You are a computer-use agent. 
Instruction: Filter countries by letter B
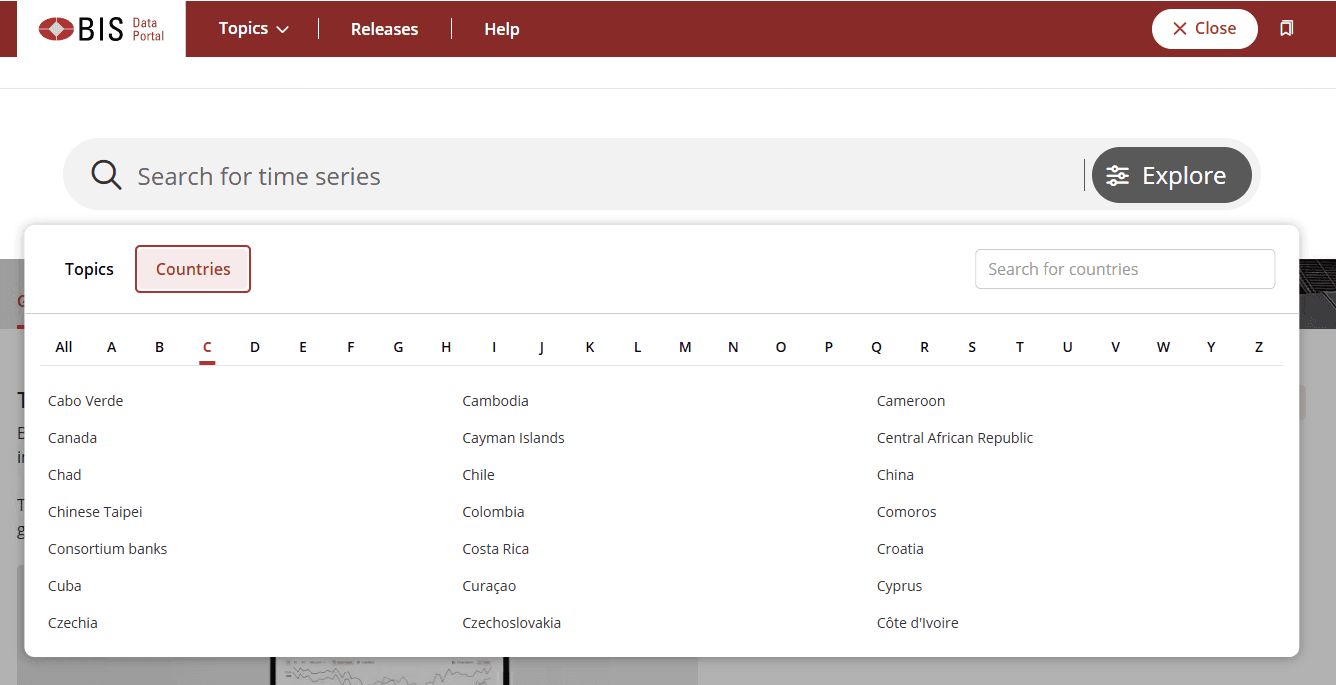[x=159, y=347]
